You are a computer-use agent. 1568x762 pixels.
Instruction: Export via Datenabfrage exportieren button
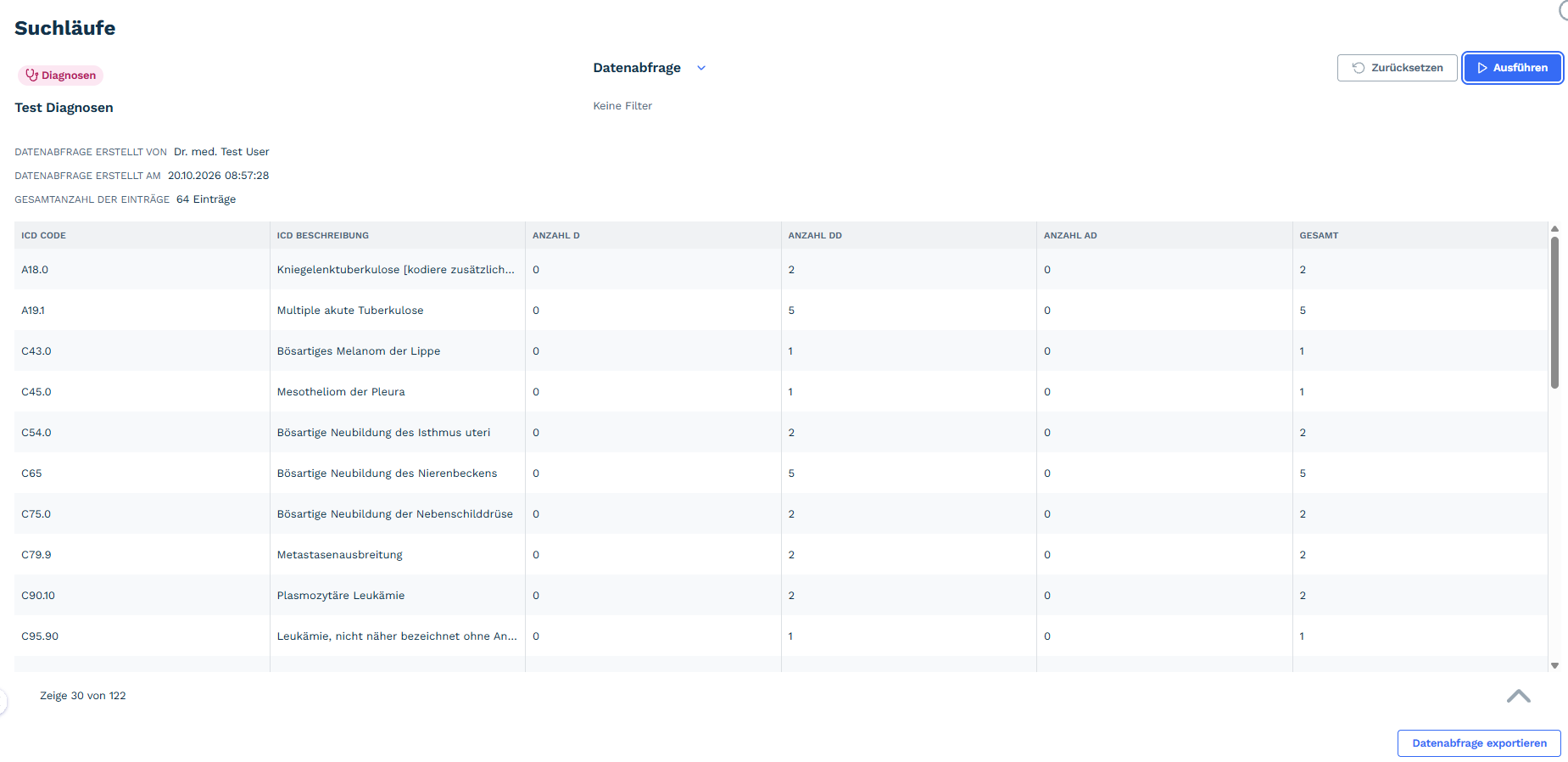(x=1479, y=743)
